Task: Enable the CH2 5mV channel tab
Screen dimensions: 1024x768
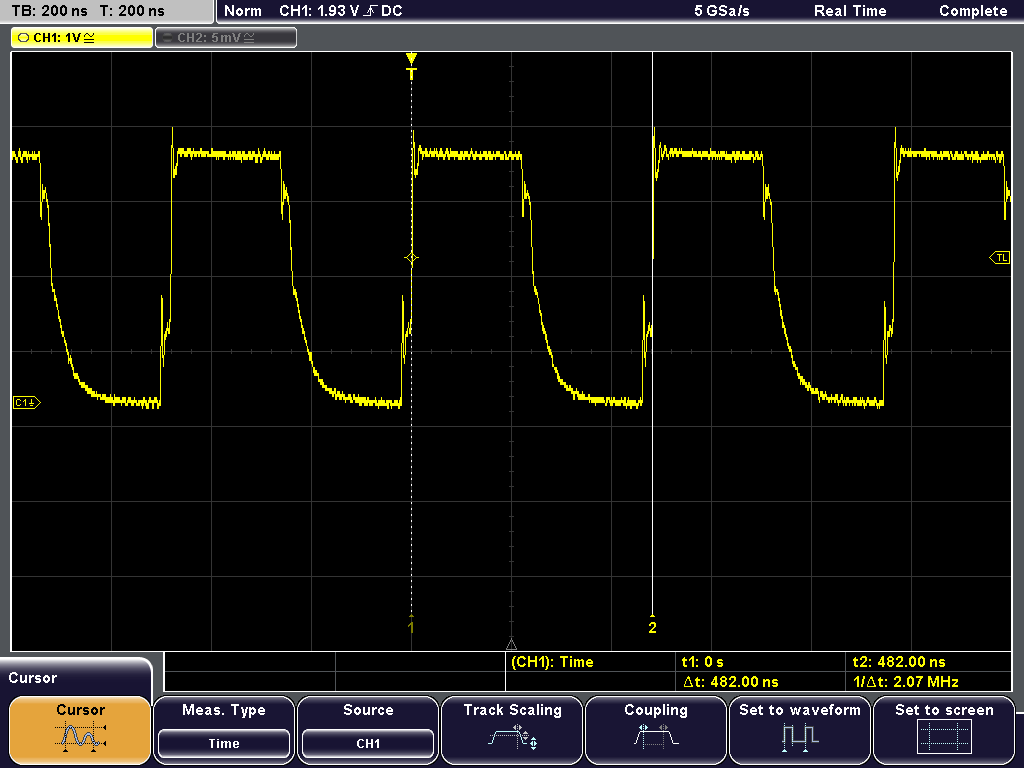Action: [226, 37]
